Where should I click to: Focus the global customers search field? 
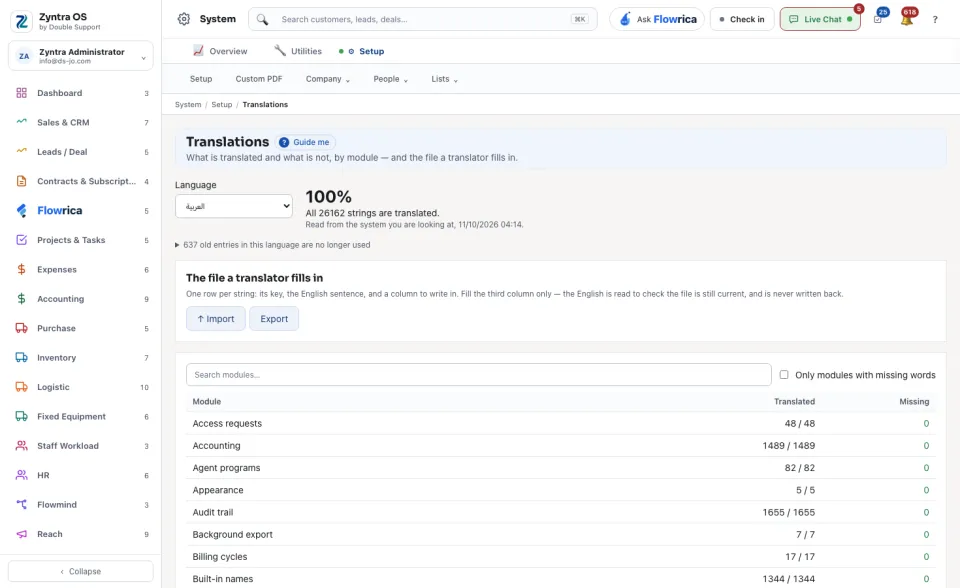click(422, 19)
